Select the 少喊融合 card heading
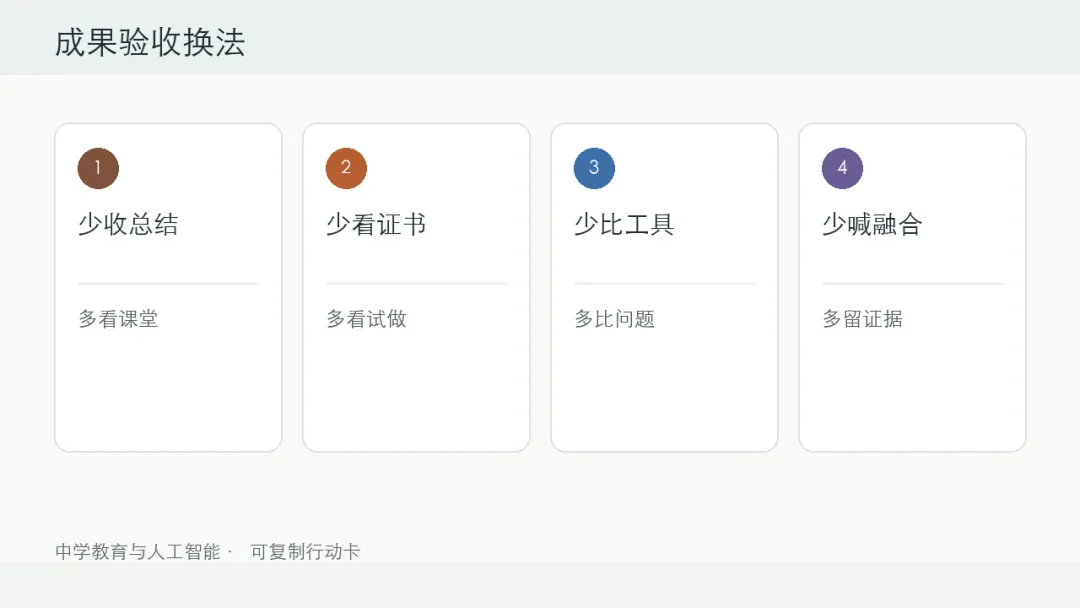Screen dimensions: 1080x608 click(x=872, y=224)
